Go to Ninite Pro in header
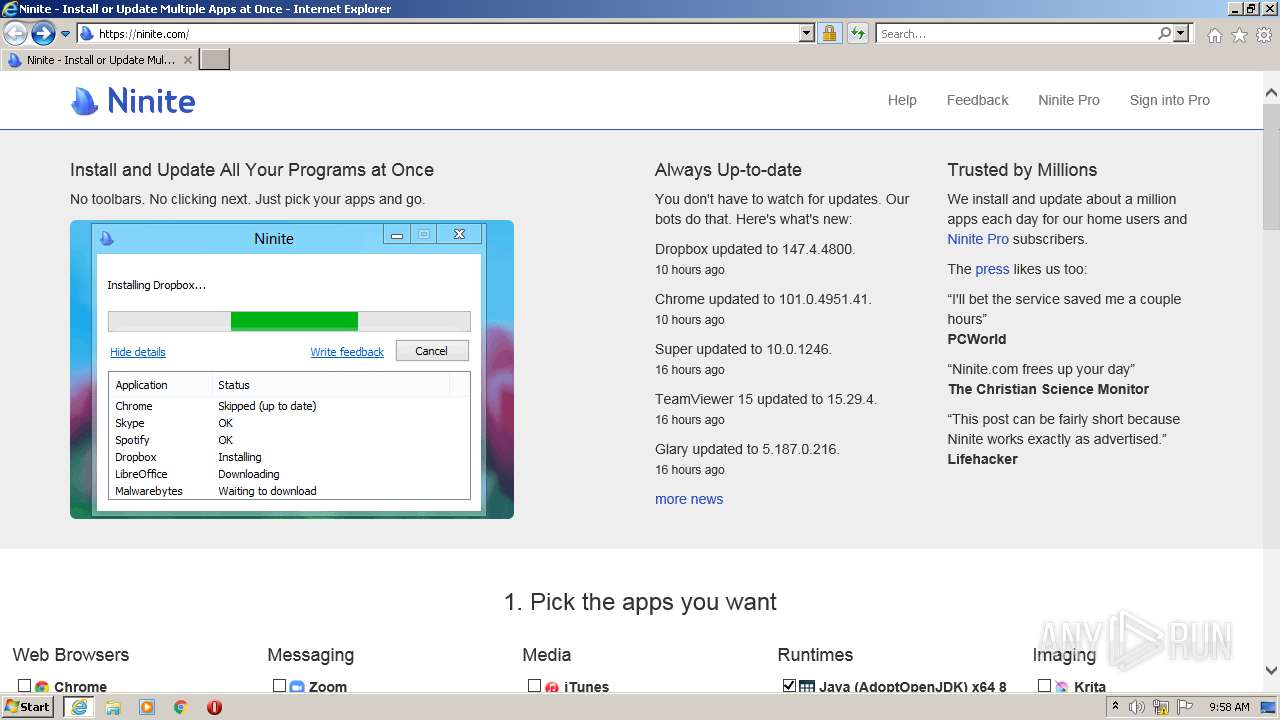 (1068, 100)
